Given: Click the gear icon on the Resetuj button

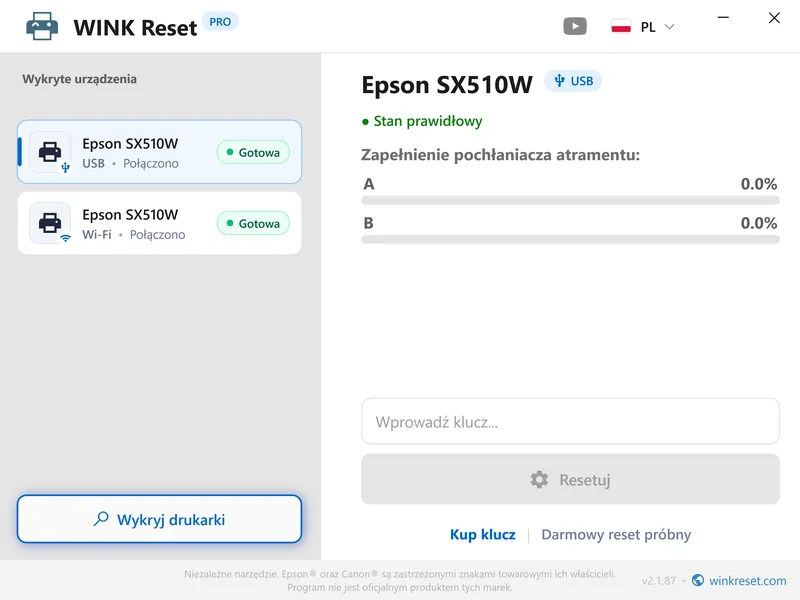Looking at the screenshot, I should (x=539, y=480).
